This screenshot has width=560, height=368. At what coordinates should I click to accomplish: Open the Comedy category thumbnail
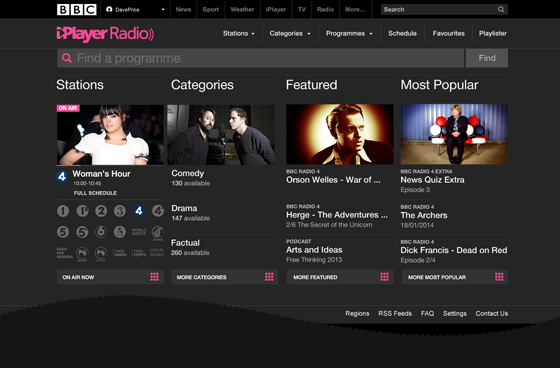(221, 135)
